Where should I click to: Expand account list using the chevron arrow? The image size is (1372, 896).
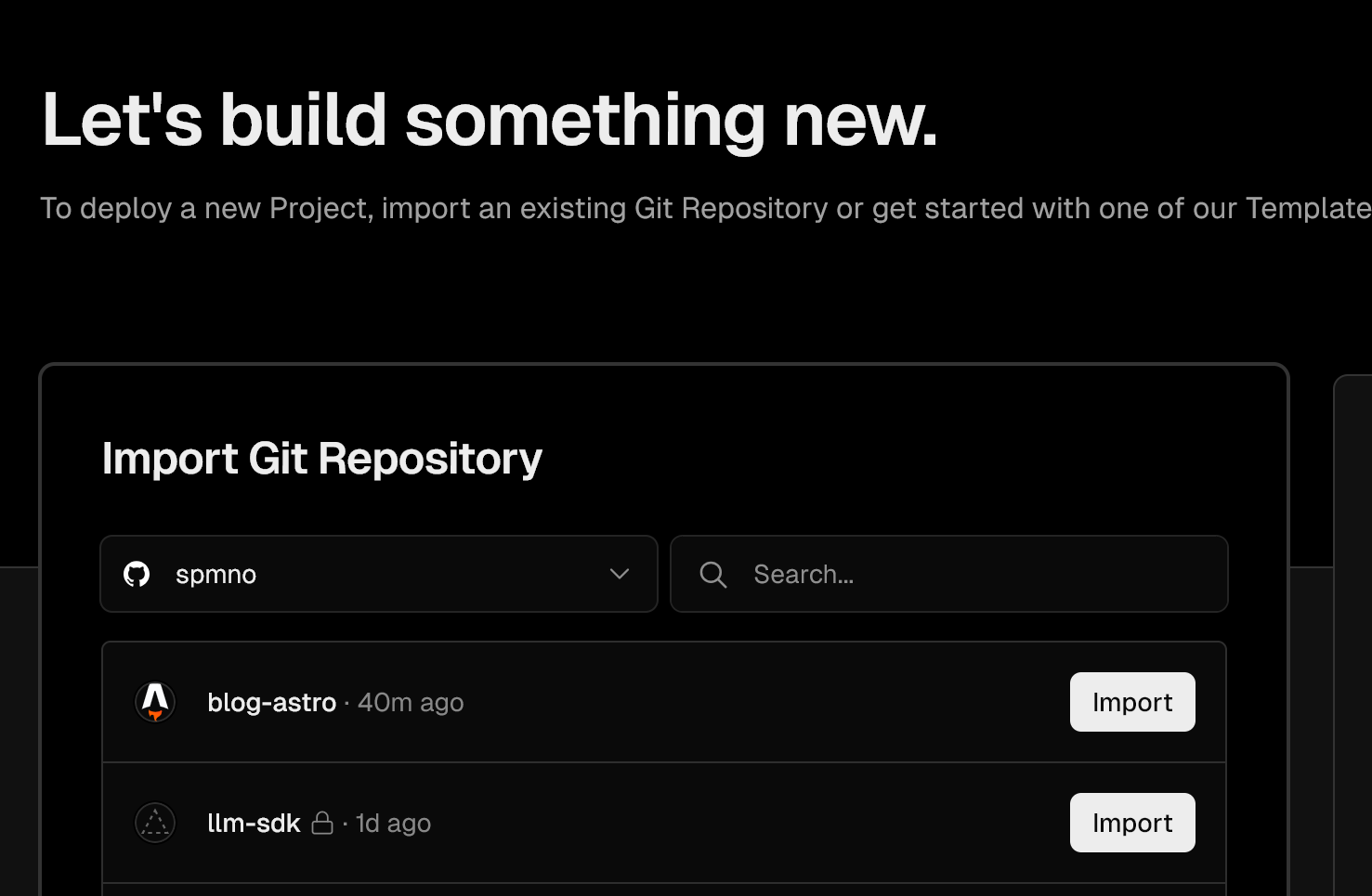pyautogui.click(x=620, y=574)
